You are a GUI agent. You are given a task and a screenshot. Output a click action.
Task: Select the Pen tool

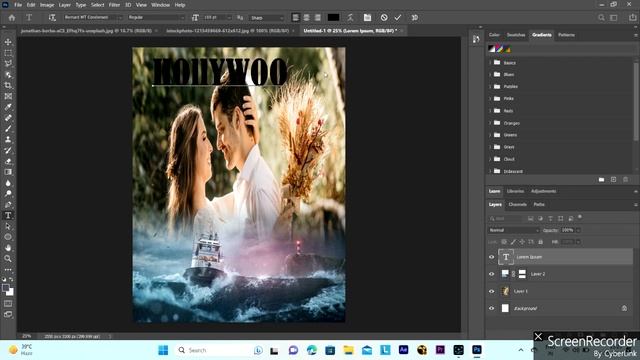click(x=8, y=204)
